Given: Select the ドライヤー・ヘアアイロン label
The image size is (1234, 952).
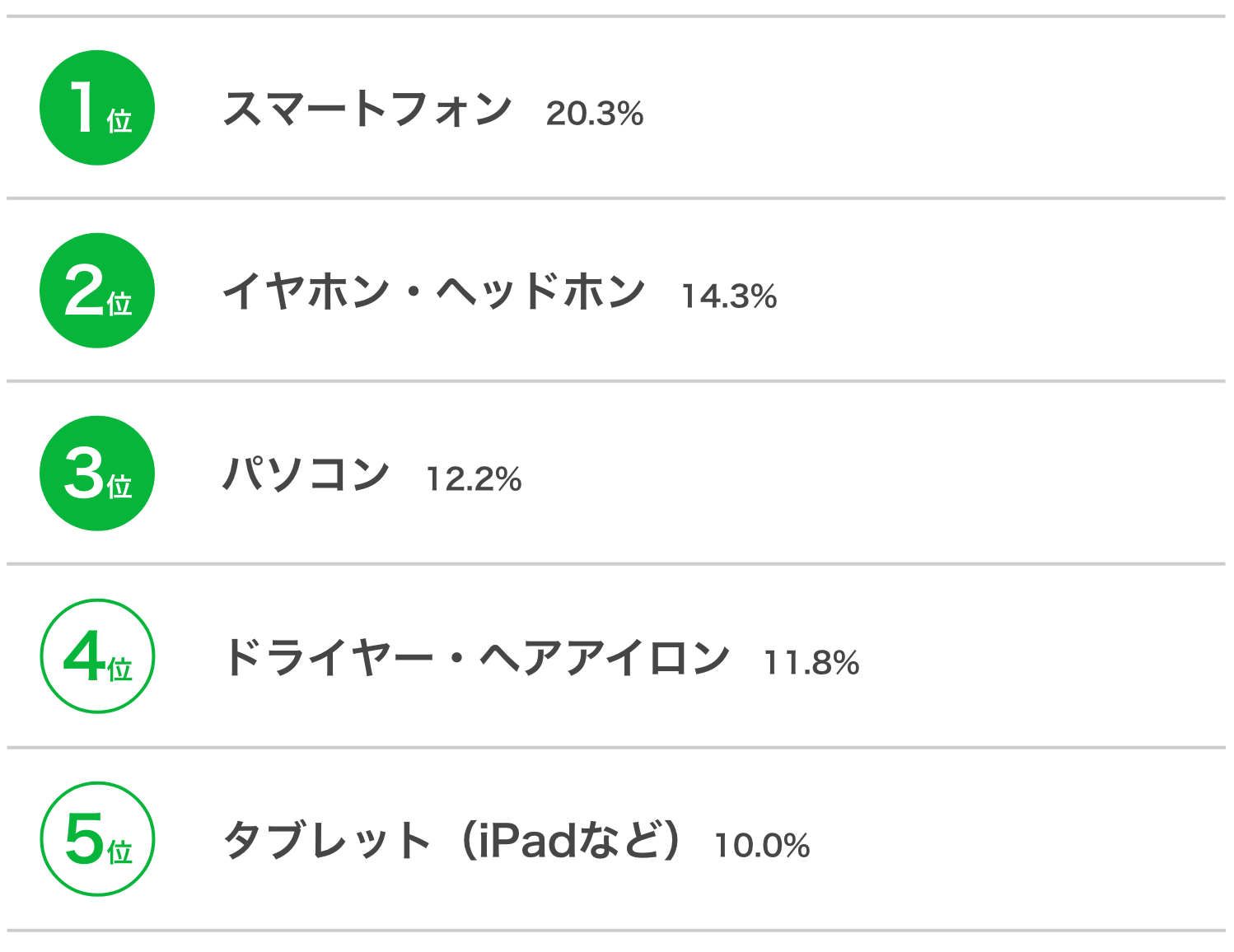Looking at the screenshot, I should pos(476,658).
